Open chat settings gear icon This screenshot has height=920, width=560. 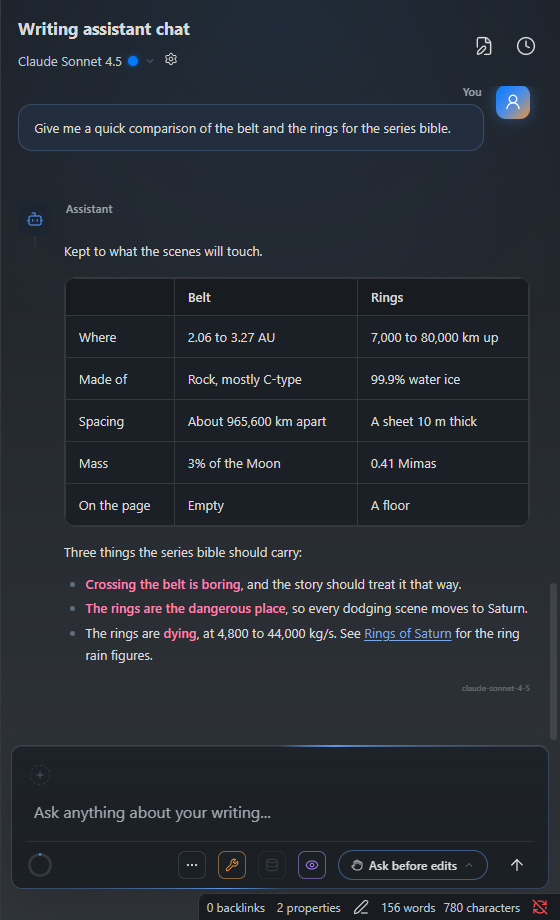(171, 59)
